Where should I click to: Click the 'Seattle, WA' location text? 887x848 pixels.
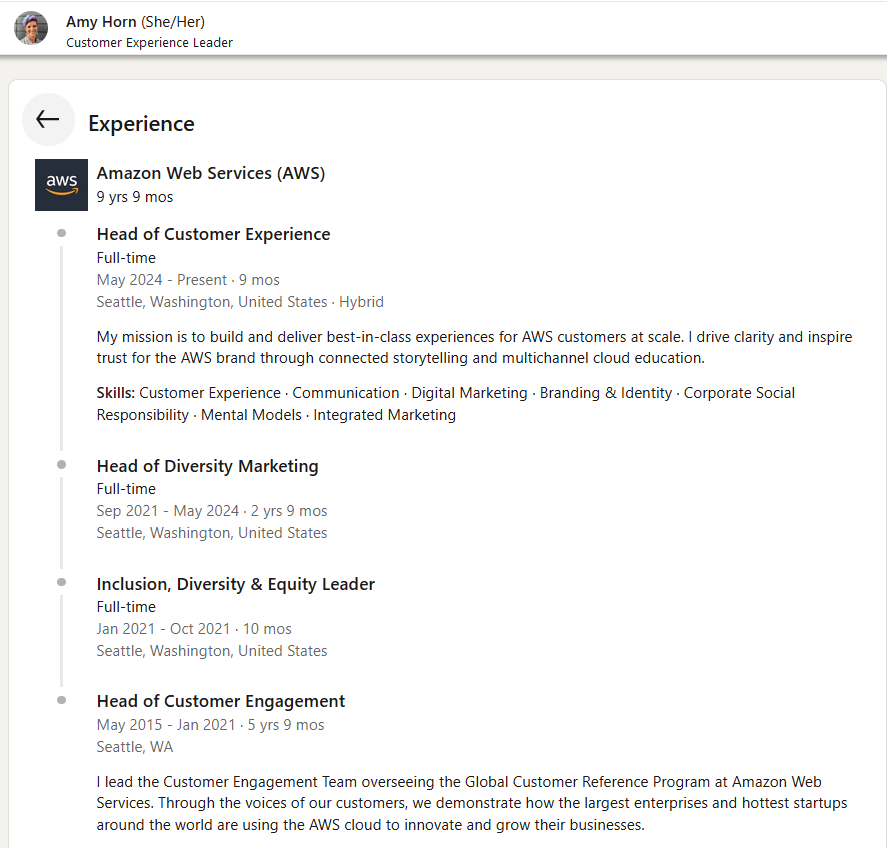[x=135, y=747]
